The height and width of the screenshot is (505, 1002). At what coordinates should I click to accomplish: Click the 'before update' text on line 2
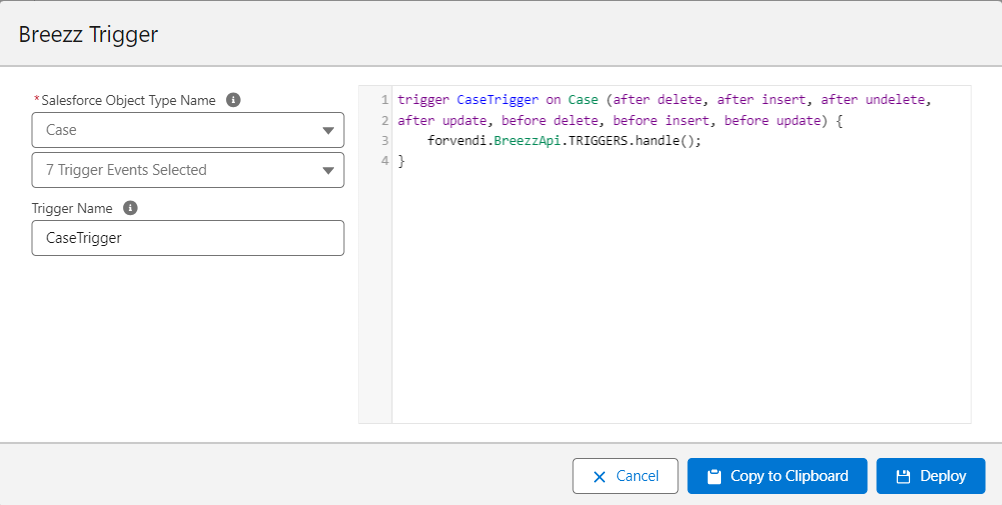(x=770, y=120)
